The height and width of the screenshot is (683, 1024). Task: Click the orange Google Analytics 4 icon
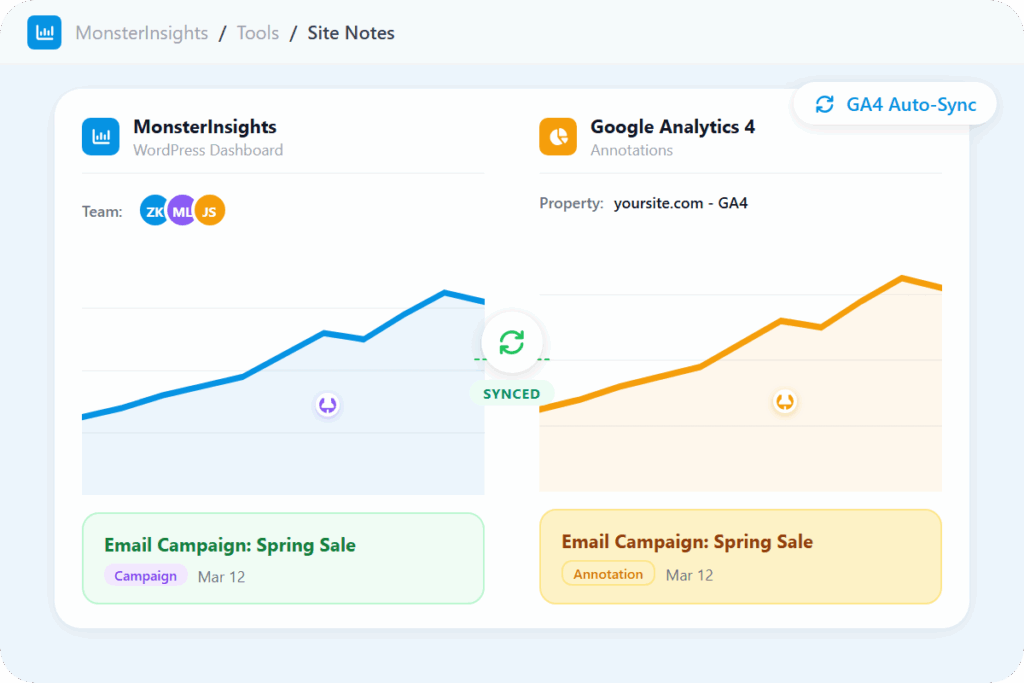[x=558, y=137]
